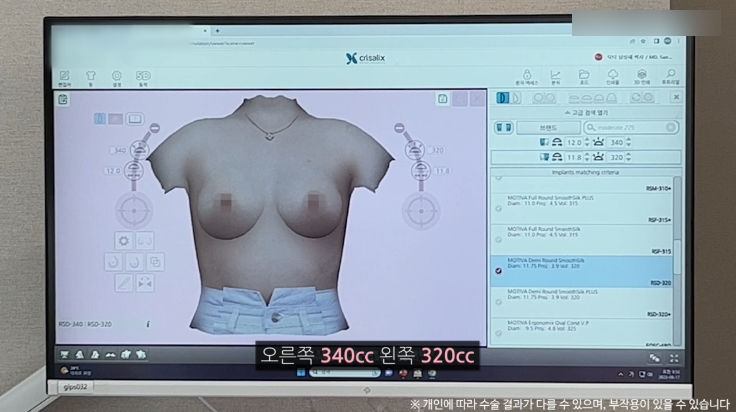Click the info i icon near RSD-340
The height and width of the screenshot is (412, 736).
[148, 324]
